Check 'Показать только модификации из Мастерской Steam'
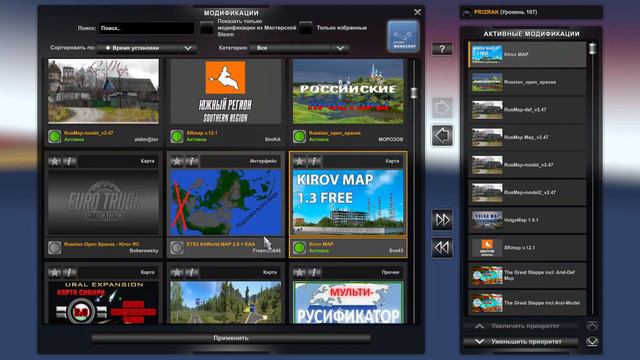640x360 pixels. (x=207, y=28)
